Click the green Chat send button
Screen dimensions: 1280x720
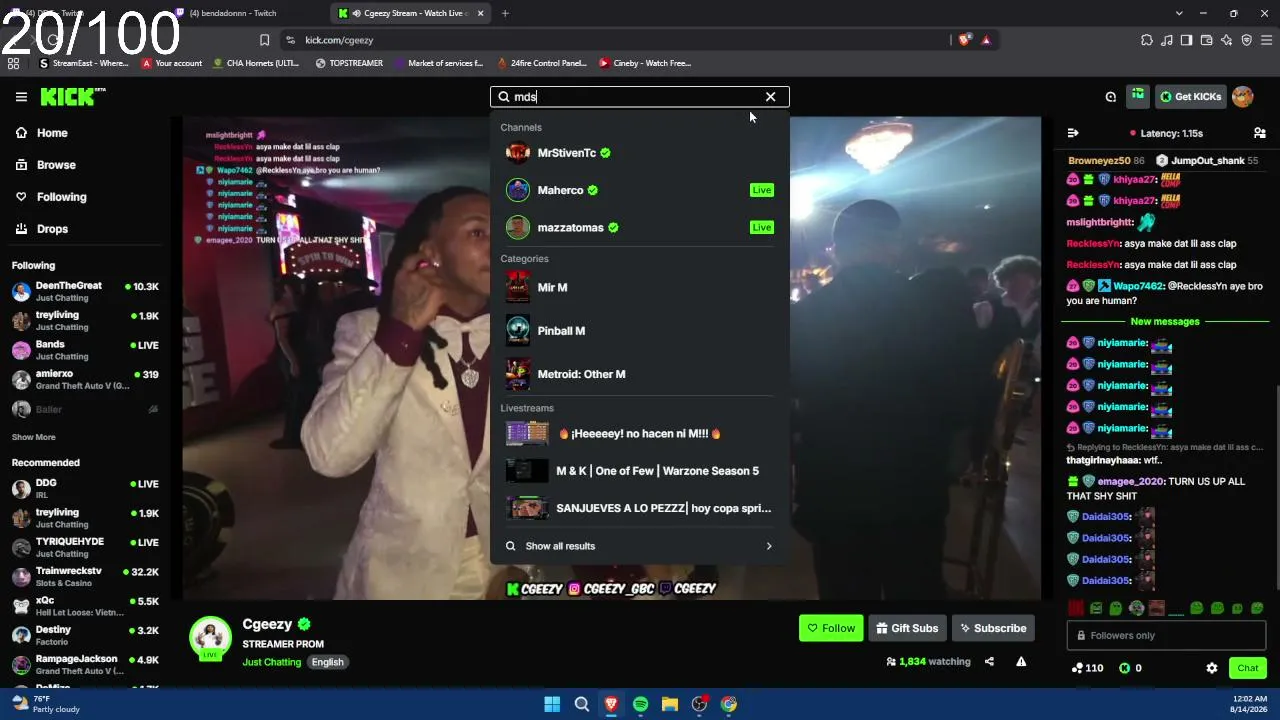pyautogui.click(x=1247, y=668)
